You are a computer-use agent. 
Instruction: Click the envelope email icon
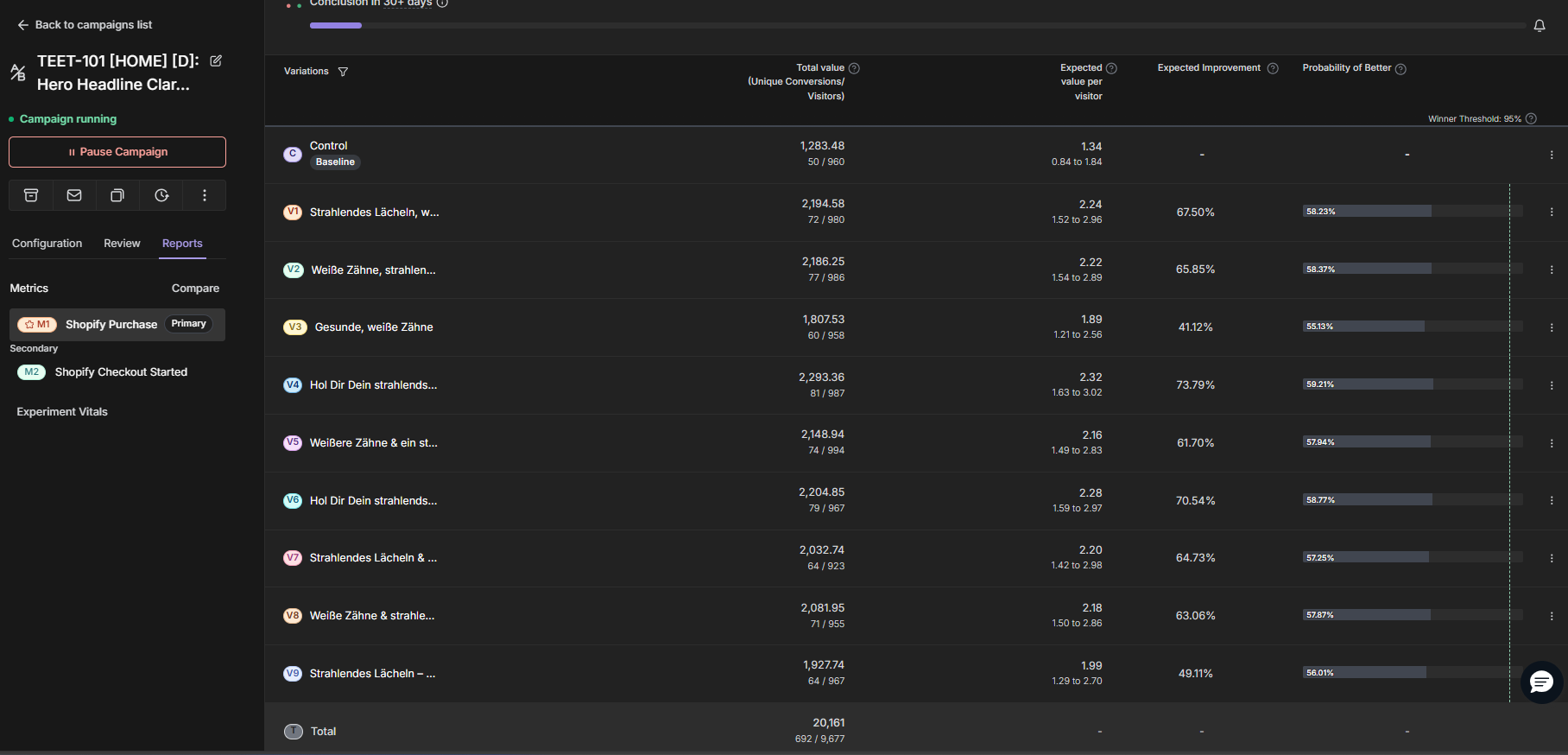coord(74,195)
